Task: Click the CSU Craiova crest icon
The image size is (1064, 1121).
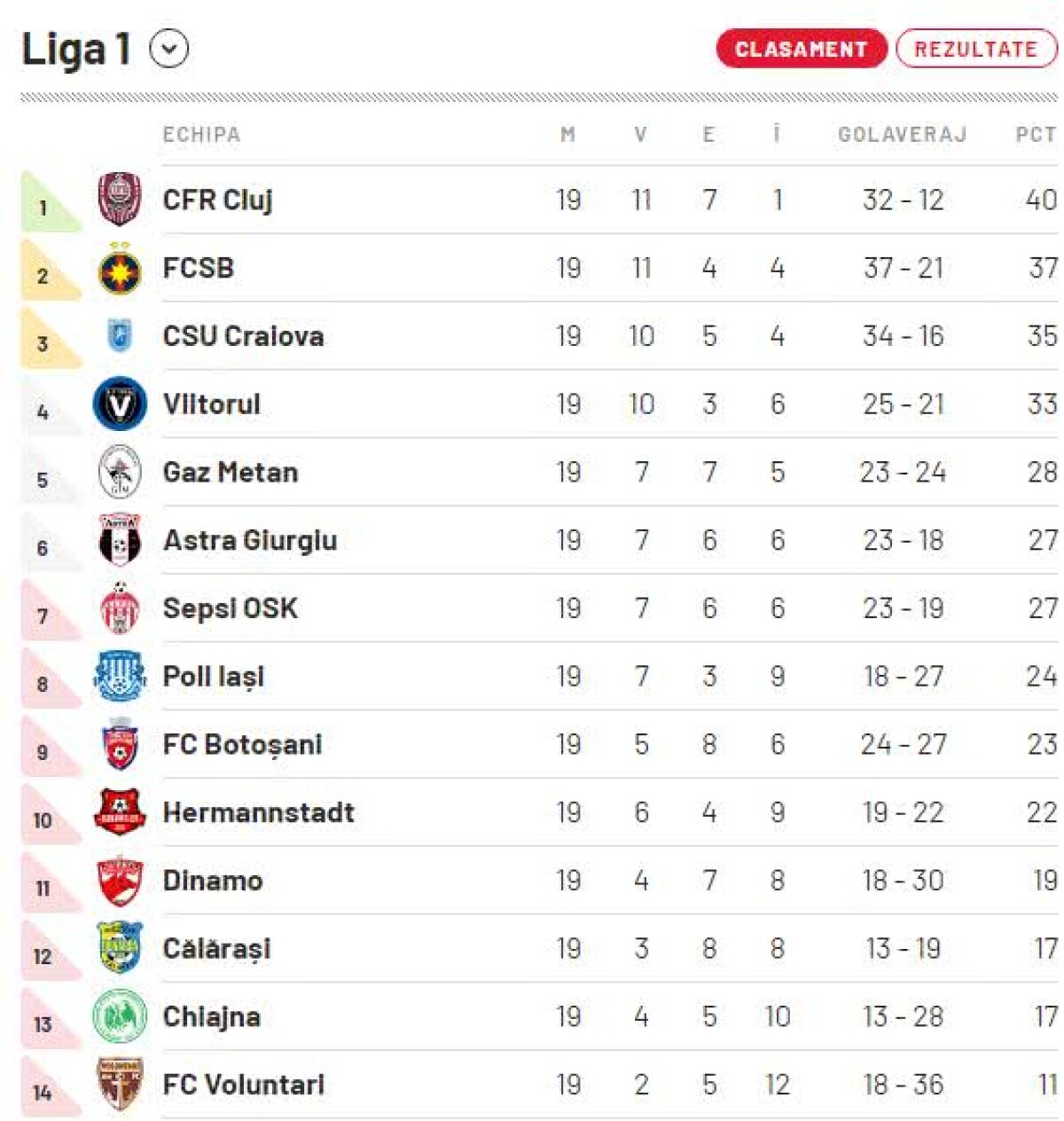Action: pos(120,336)
